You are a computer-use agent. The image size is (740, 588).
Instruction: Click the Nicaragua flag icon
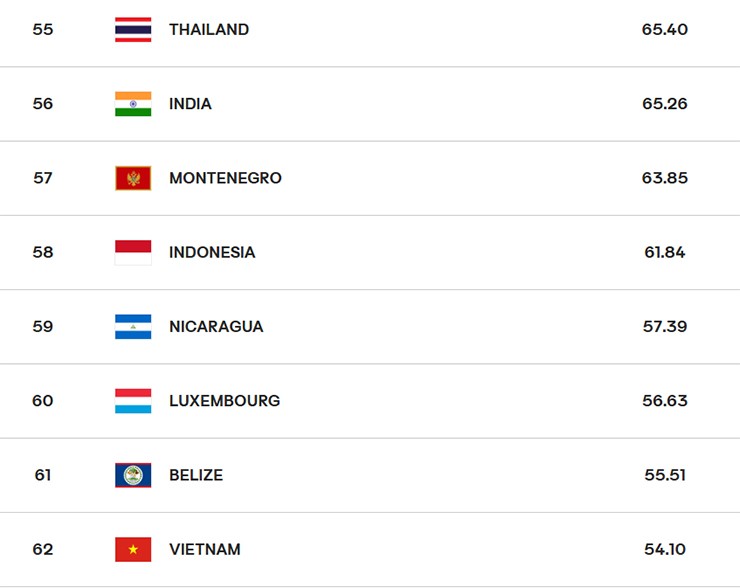tap(133, 327)
